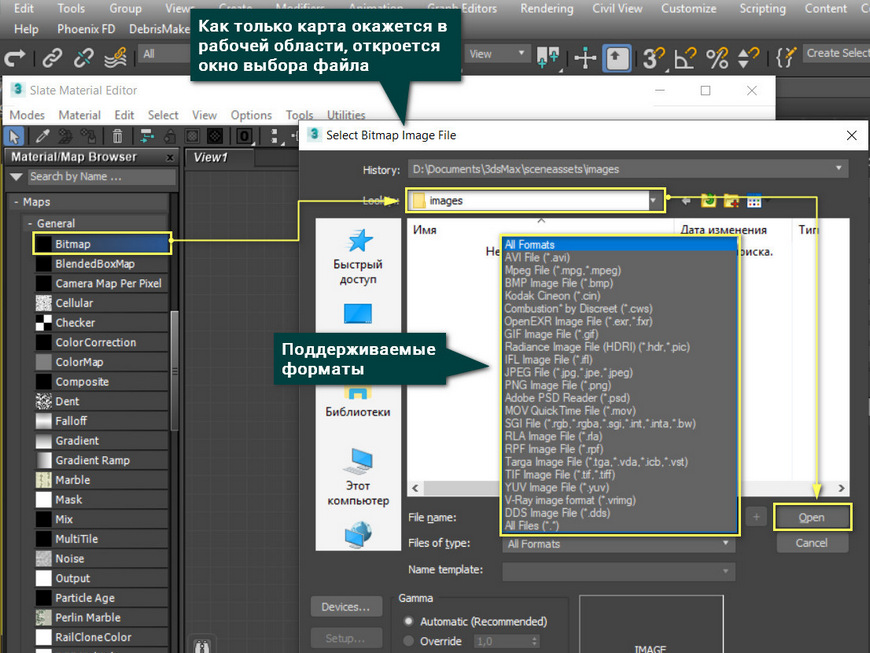Click Hide Unused Nodeslots icon
The height and width of the screenshot is (653, 870).
click(169, 135)
